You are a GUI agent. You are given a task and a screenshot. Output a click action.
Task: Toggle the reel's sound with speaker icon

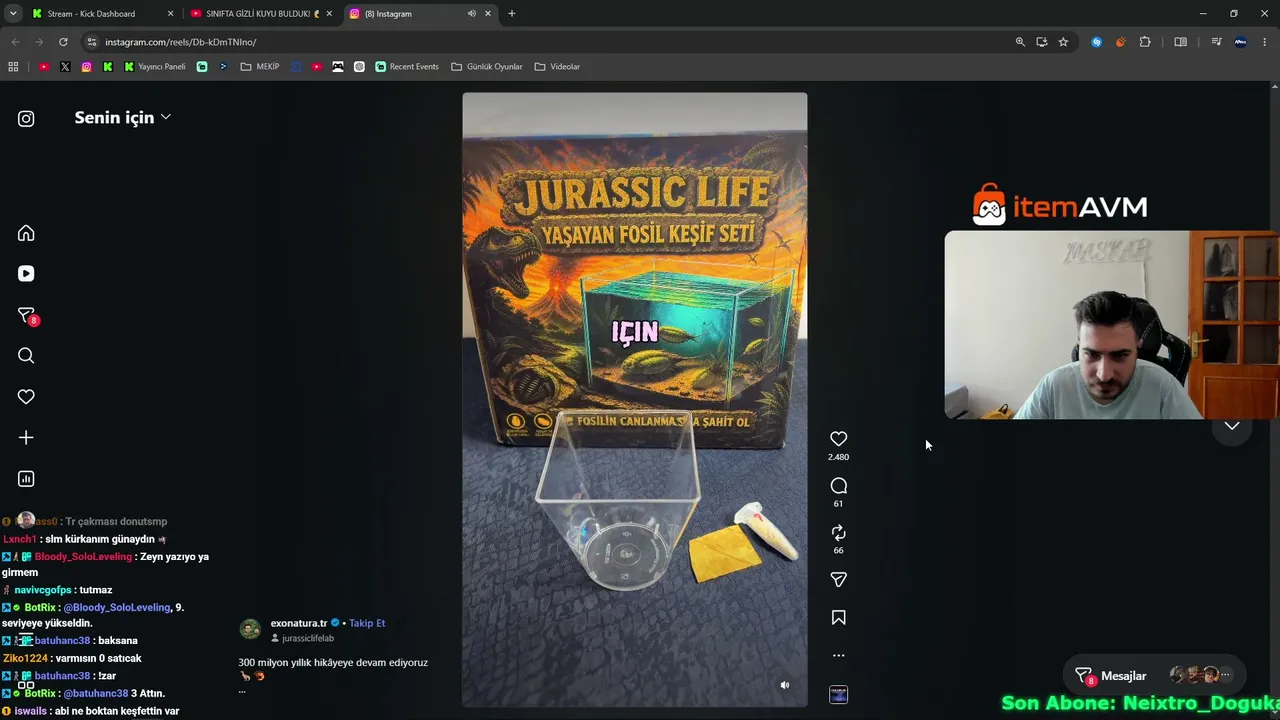[785, 685]
